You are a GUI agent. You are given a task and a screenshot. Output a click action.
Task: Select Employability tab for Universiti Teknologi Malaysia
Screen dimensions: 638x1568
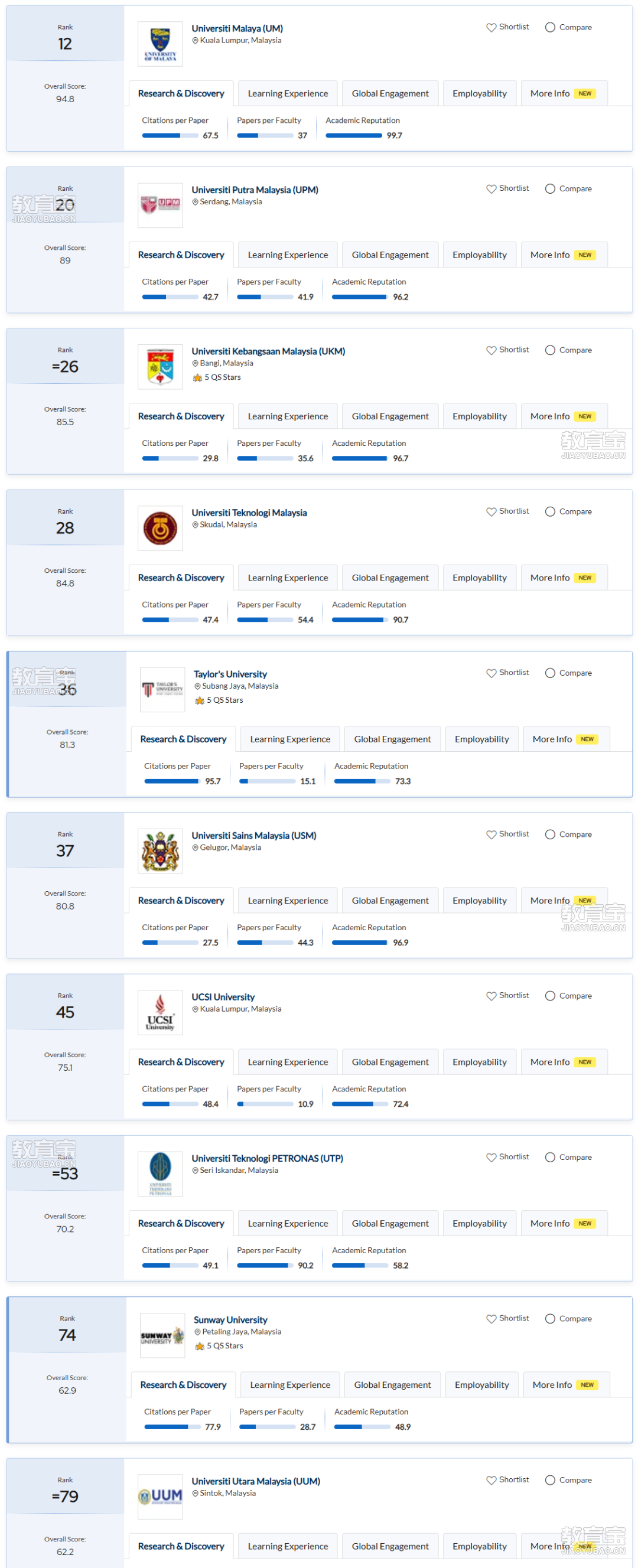click(479, 578)
